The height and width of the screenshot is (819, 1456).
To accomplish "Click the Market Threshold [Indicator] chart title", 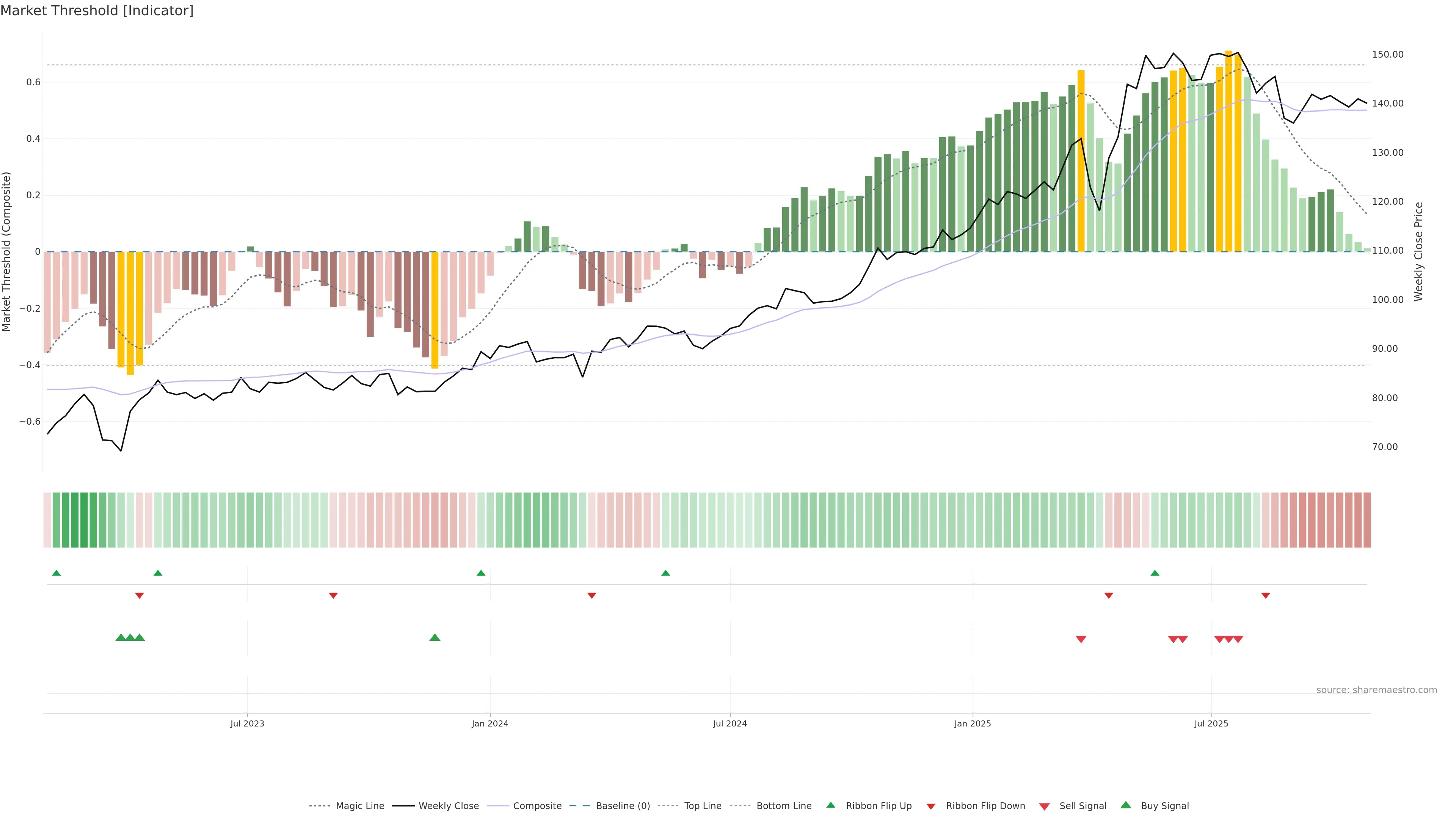I will 97,11.
